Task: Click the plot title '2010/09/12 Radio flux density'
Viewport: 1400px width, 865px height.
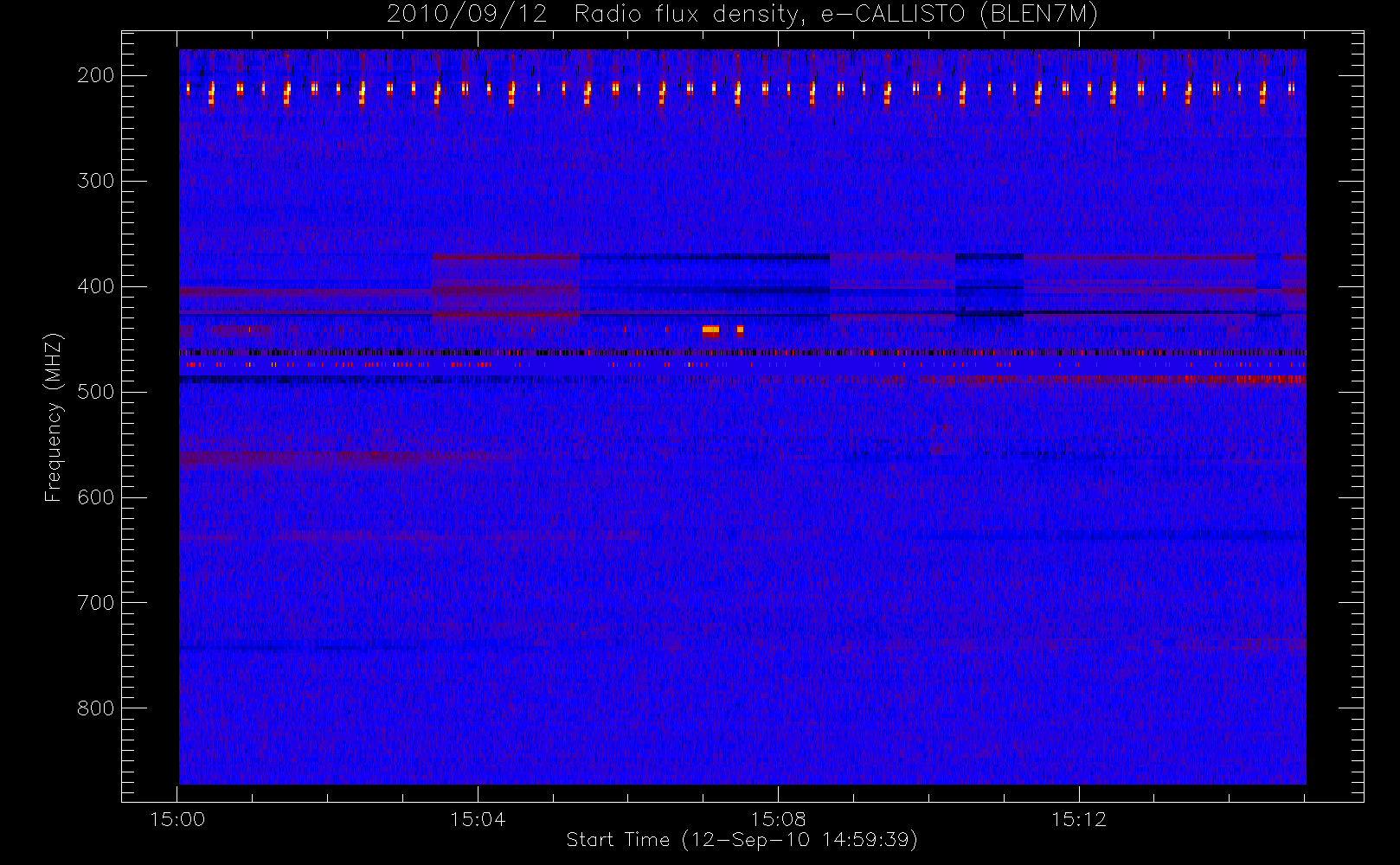Action: pos(742,14)
